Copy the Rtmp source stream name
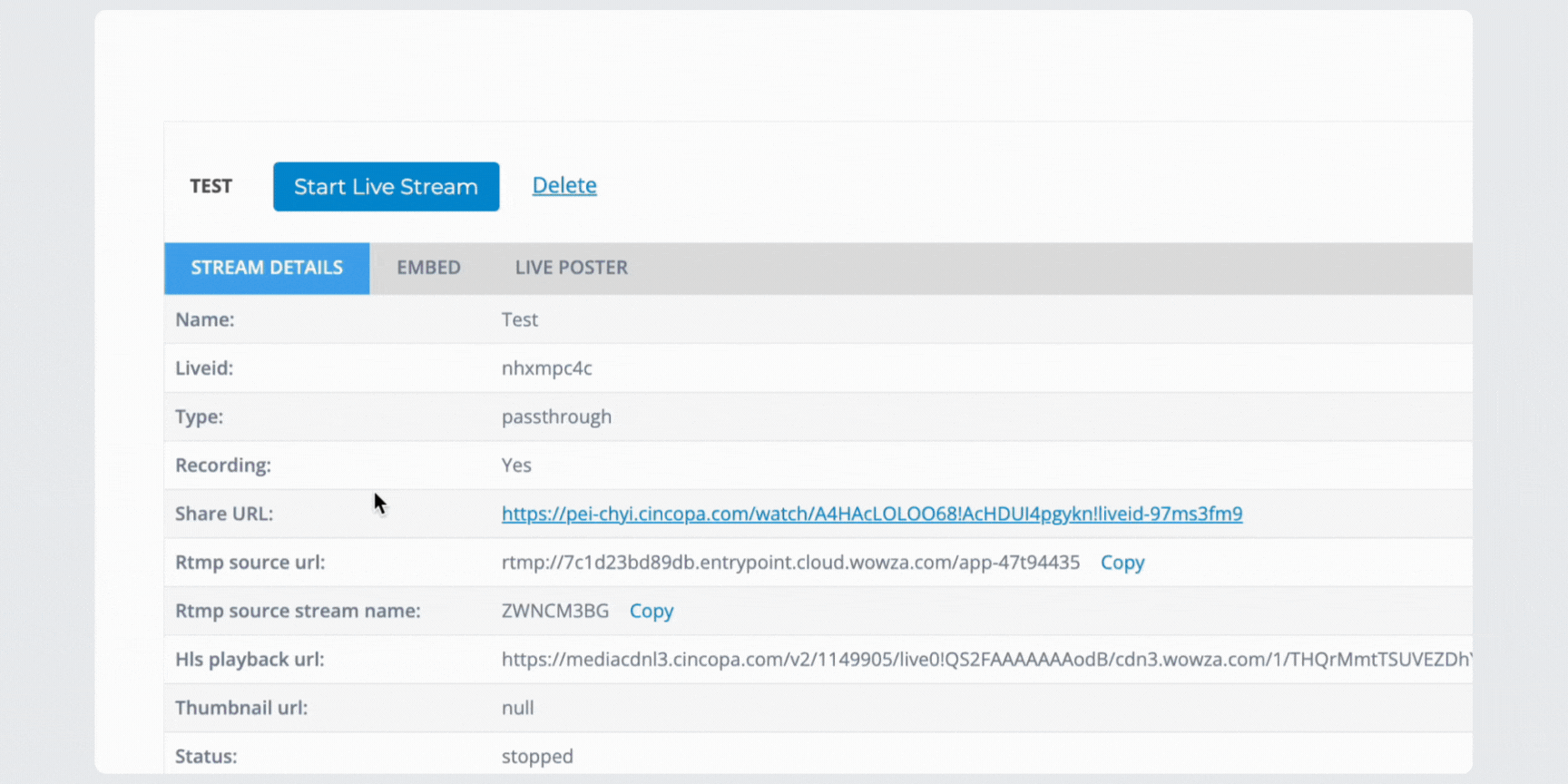 click(651, 611)
